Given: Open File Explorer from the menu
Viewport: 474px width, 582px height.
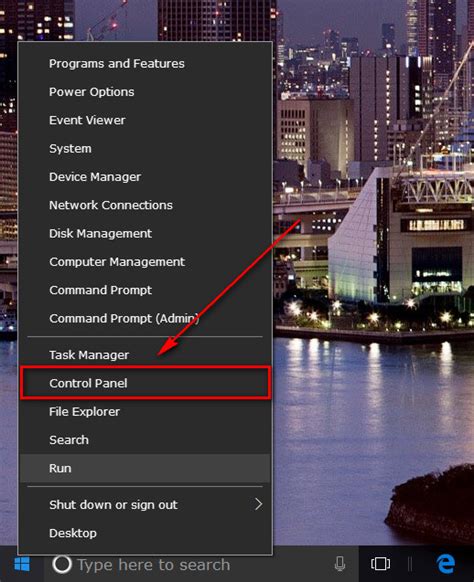Looking at the screenshot, I should click(x=146, y=411).
